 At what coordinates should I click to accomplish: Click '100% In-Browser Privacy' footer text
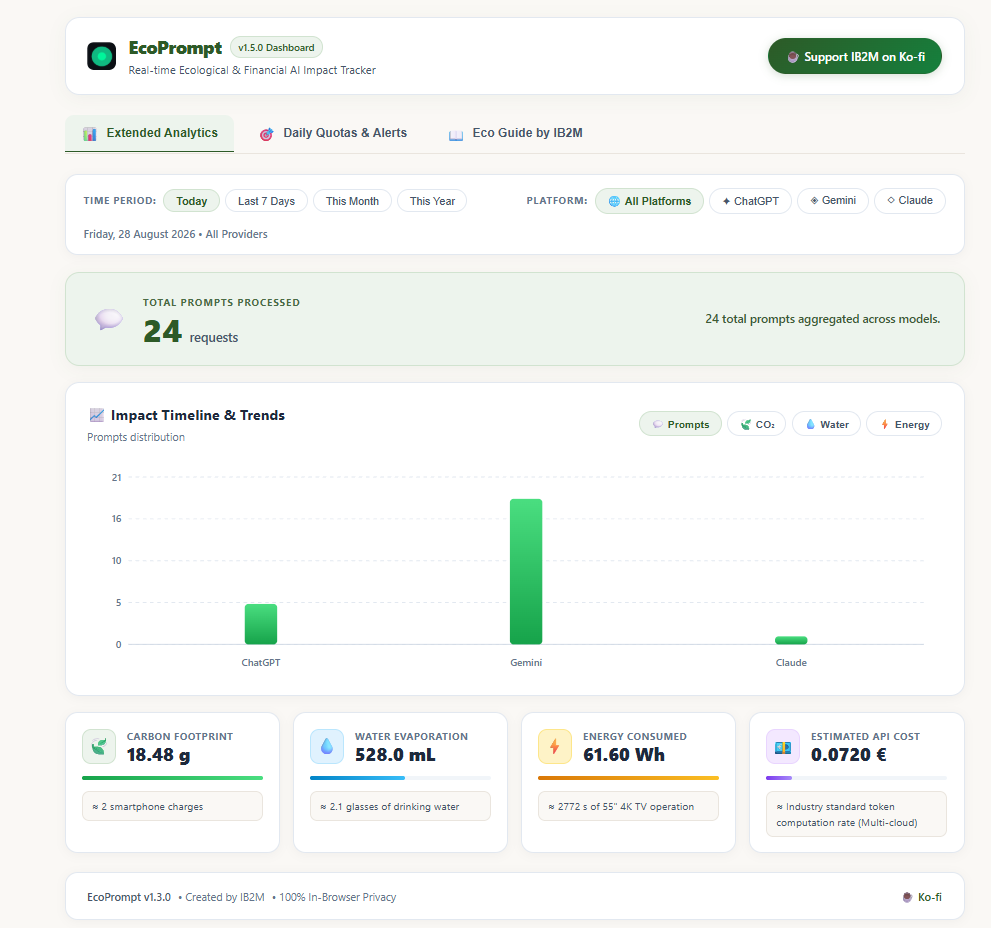[337, 897]
